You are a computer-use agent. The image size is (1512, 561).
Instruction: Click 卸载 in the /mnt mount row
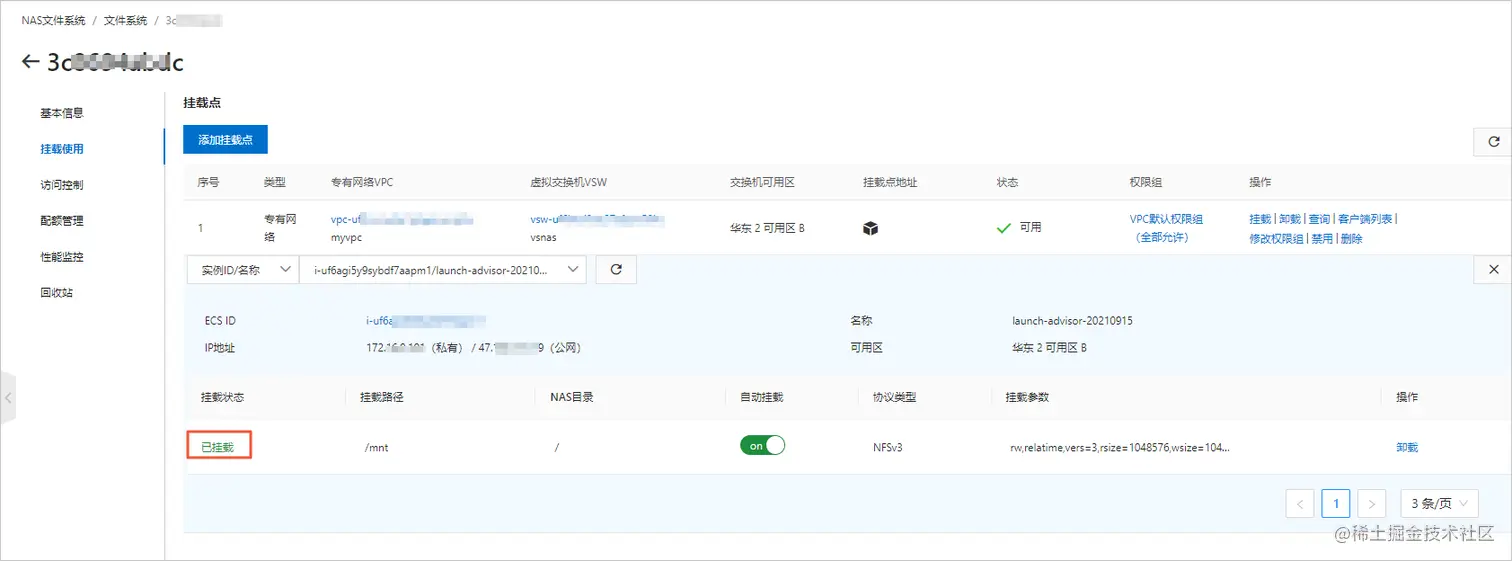coord(1407,447)
